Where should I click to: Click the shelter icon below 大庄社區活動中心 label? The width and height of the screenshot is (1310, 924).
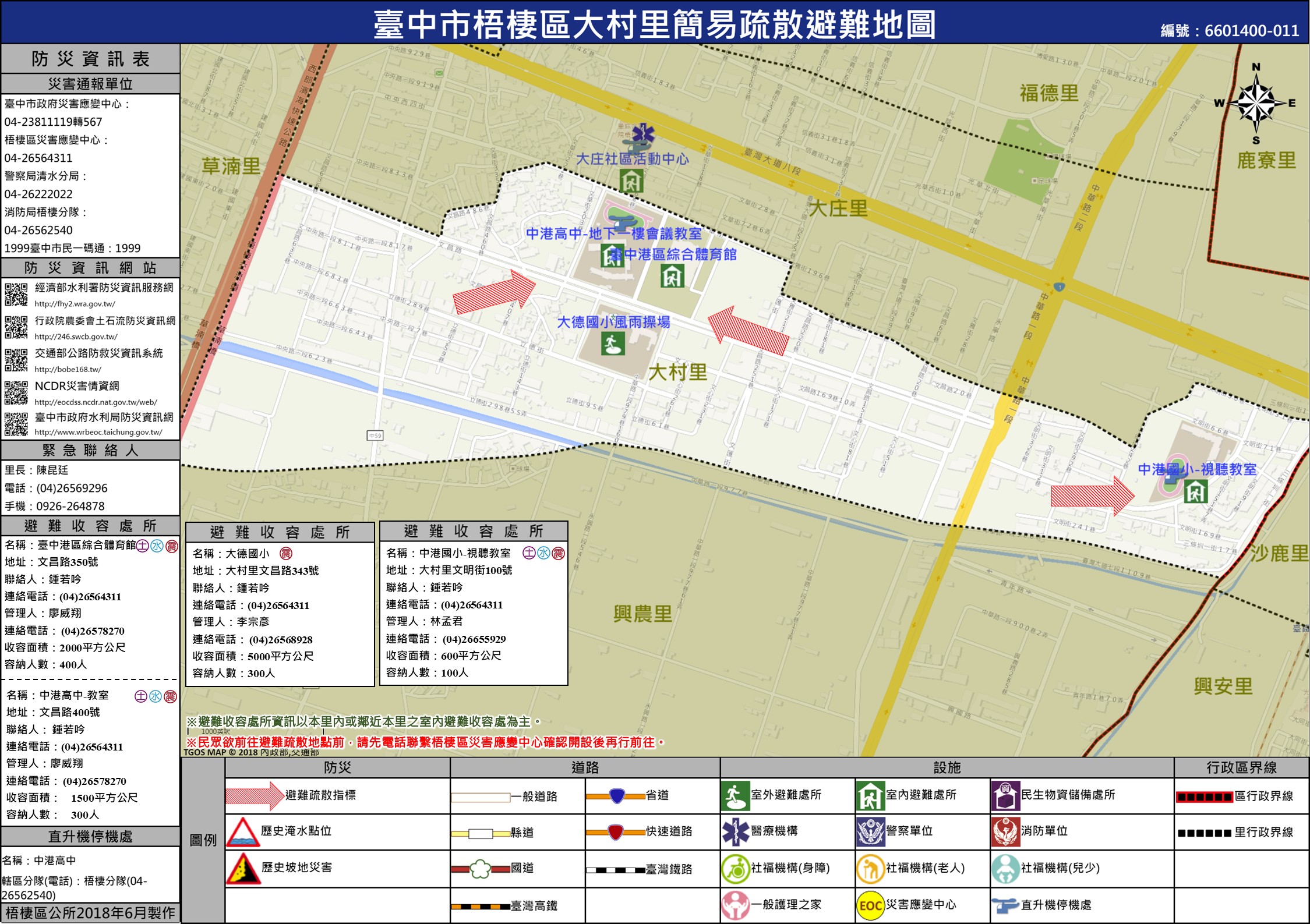click(x=631, y=181)
